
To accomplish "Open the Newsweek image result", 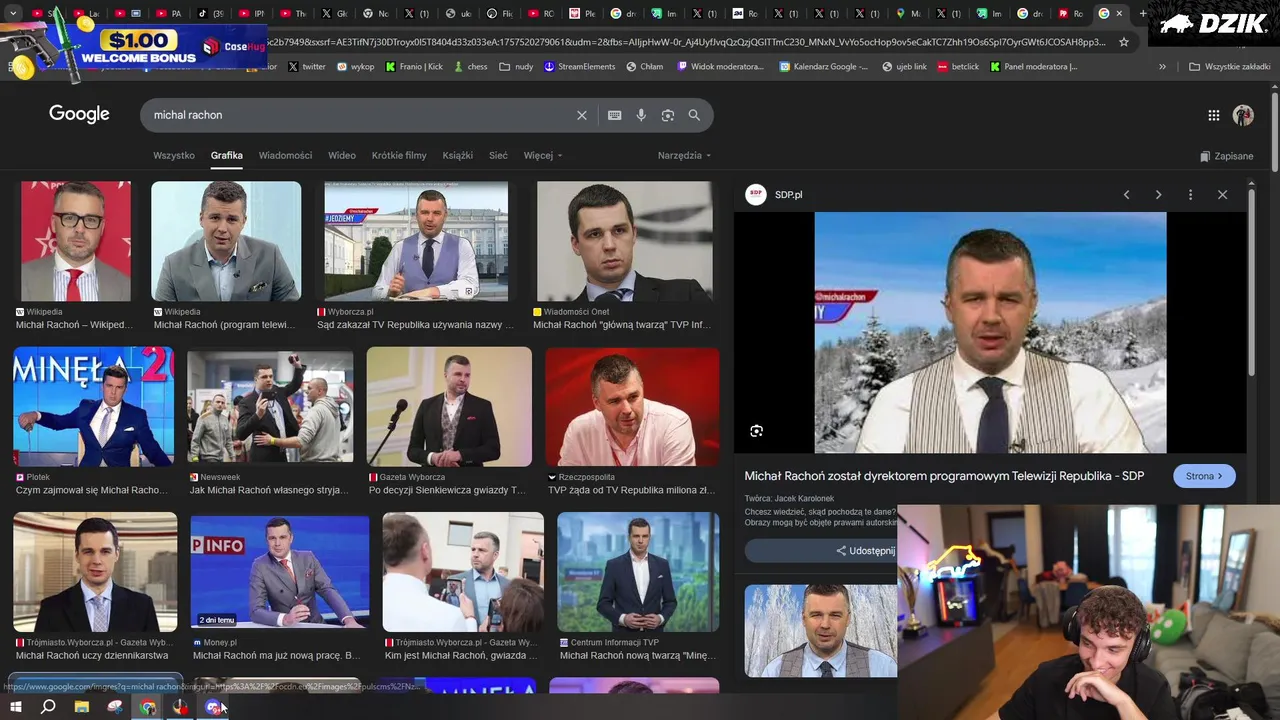I will 270,406.
